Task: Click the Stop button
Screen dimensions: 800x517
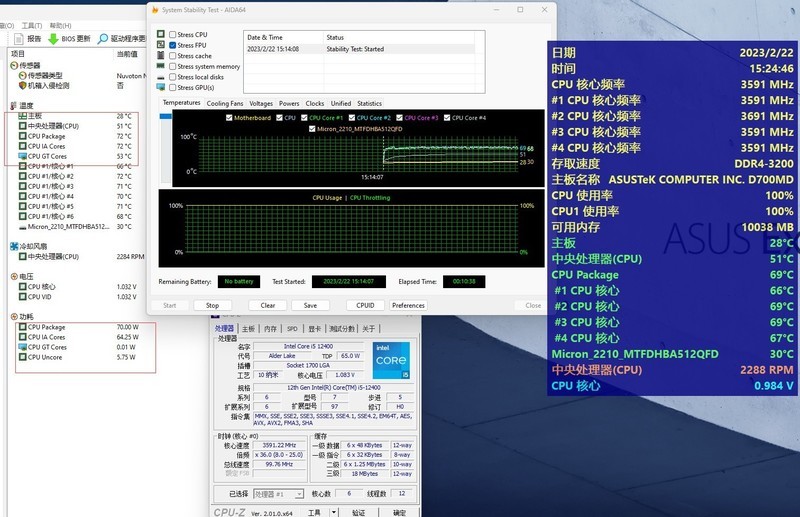Action: point(212,305)
